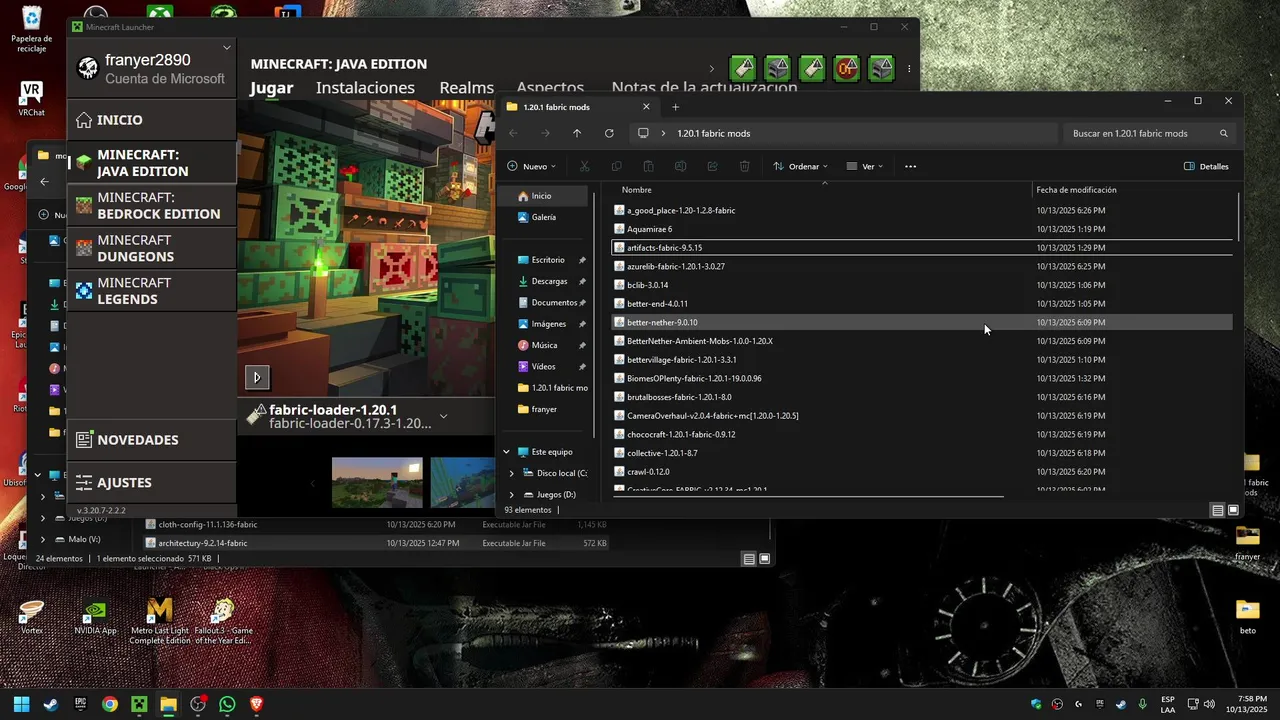The image size is (1280, 720).
Task: Click the copy icon in explorer toolbar
Action: pos(616,166)
